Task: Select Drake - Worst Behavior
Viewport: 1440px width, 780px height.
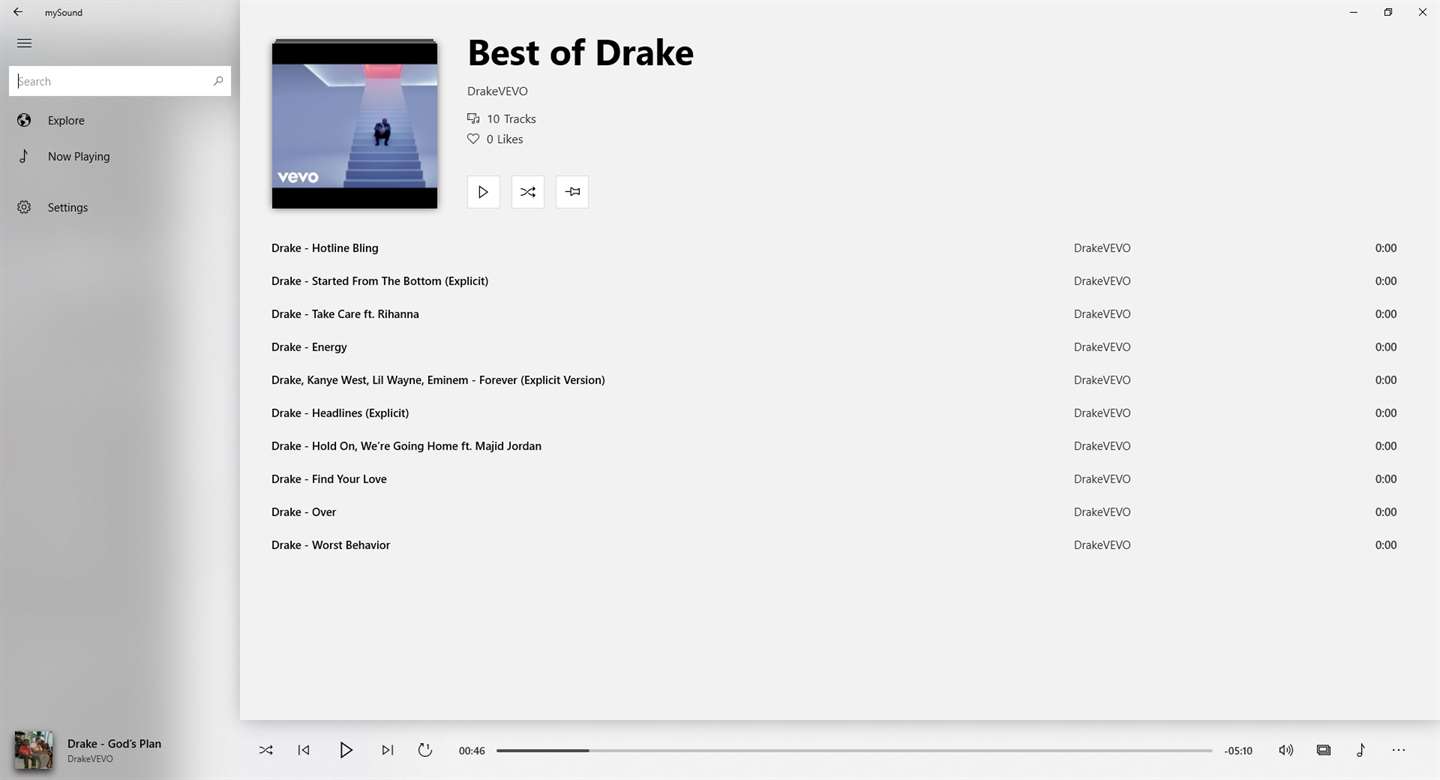Action: click(331, 545)
